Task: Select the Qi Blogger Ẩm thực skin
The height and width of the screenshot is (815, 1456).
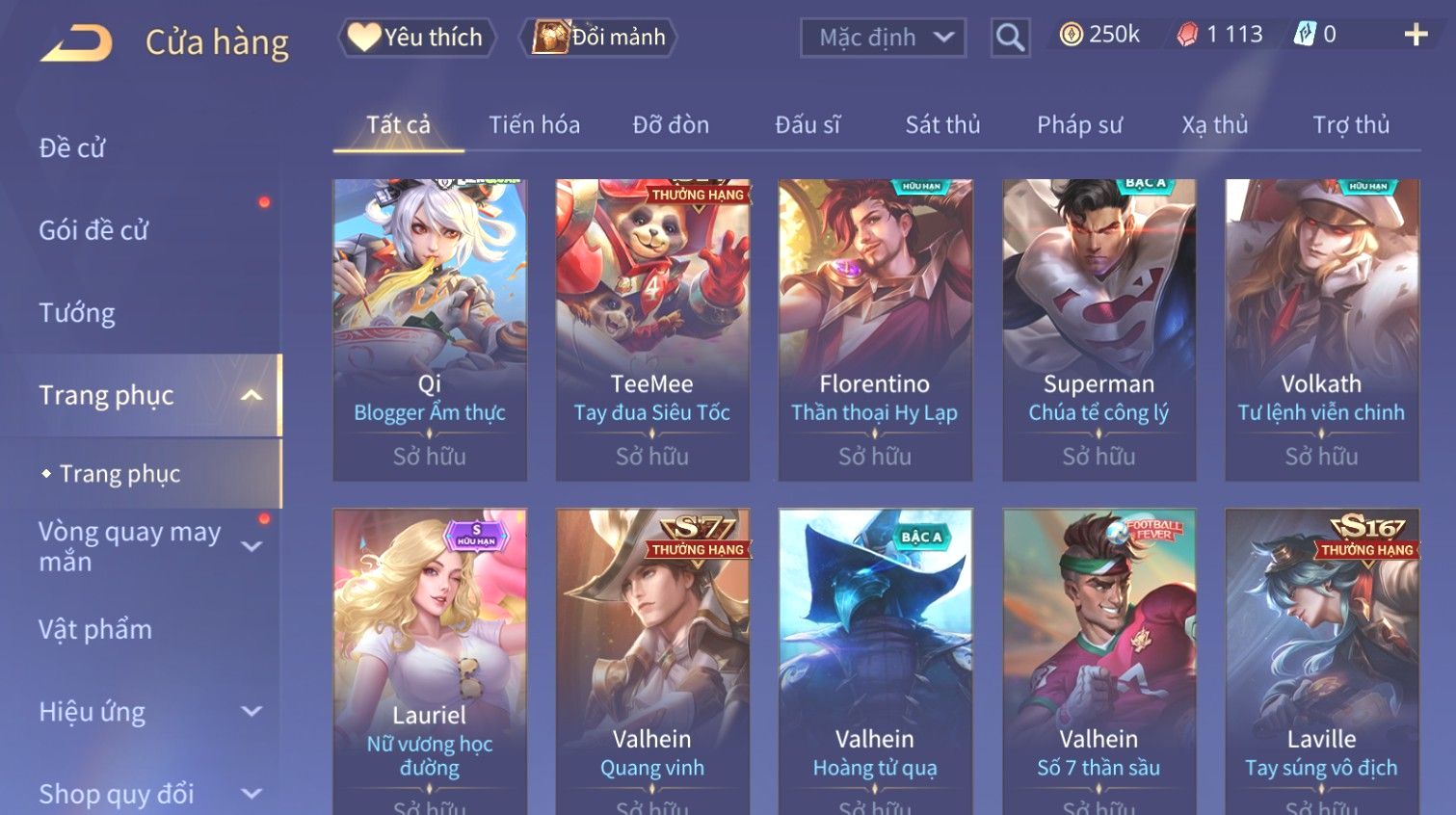Action: click(x=430, y=329)
